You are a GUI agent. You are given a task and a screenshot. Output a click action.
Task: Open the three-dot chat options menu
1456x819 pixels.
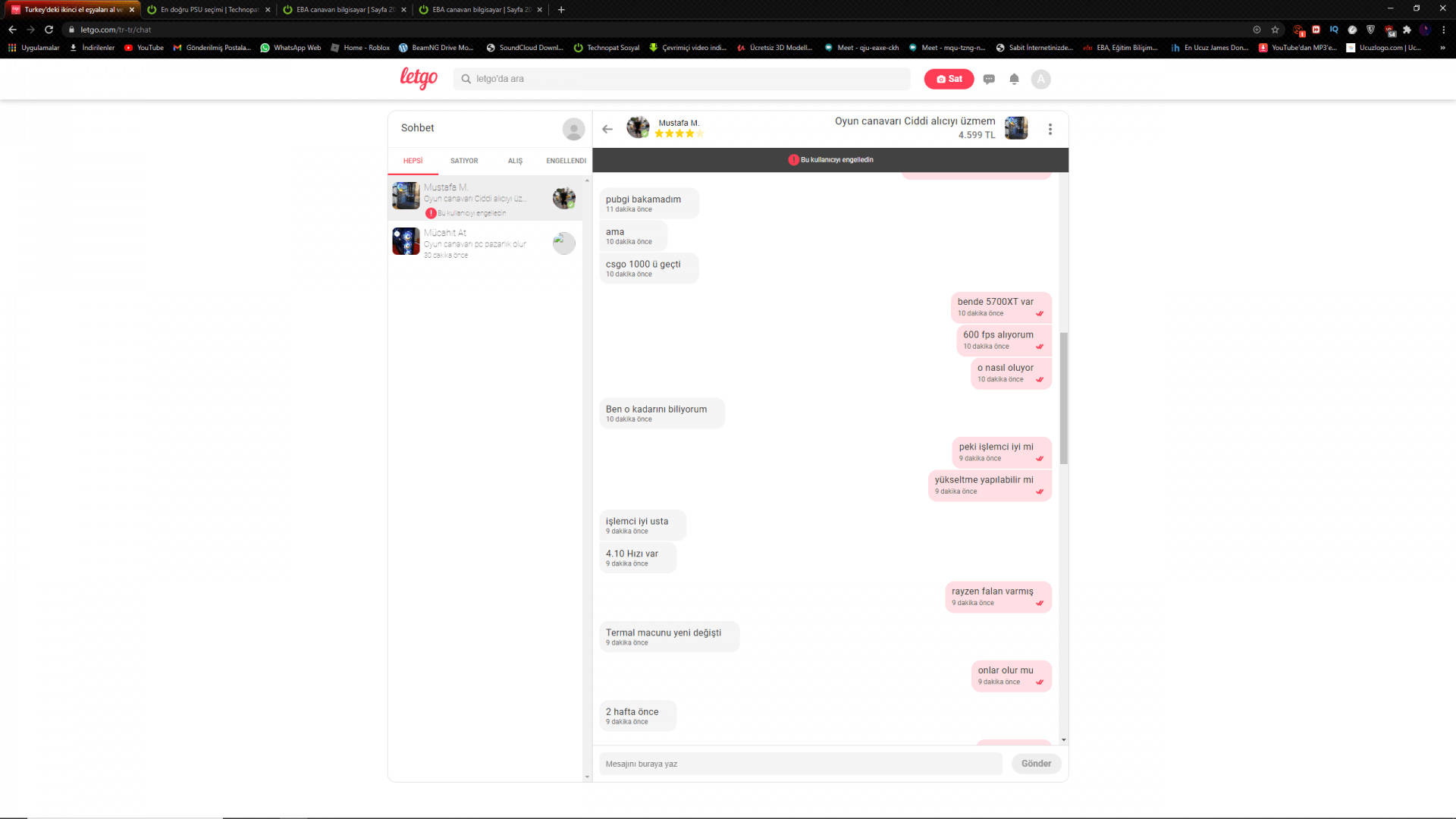click(1050, 129)
